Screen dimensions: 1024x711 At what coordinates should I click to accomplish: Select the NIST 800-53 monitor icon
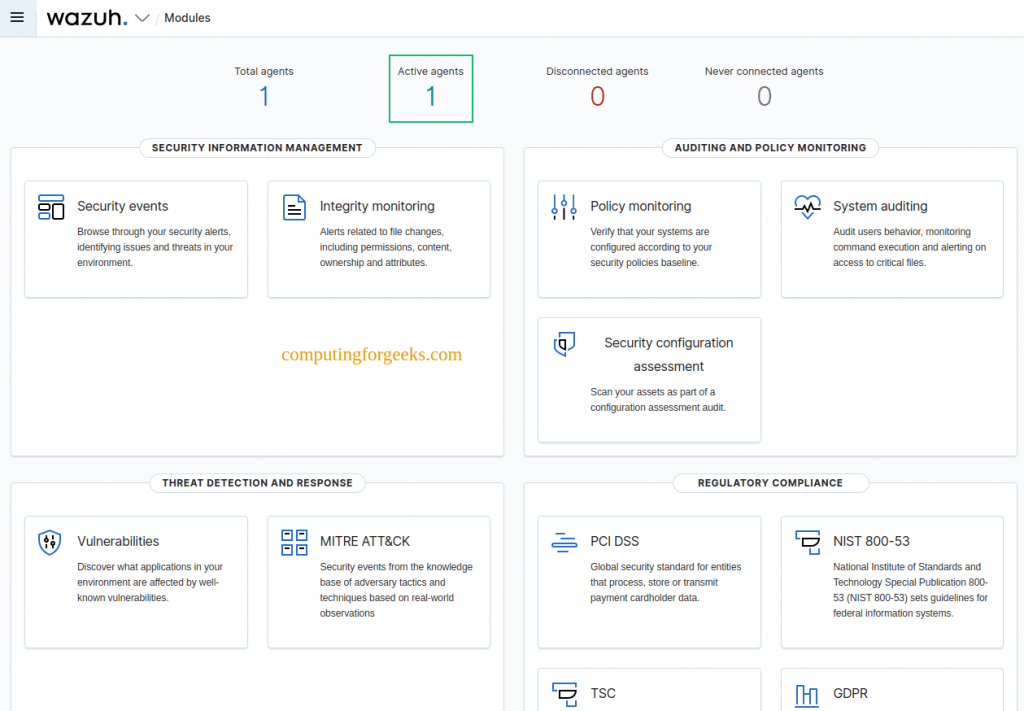[x=807, y=541]
